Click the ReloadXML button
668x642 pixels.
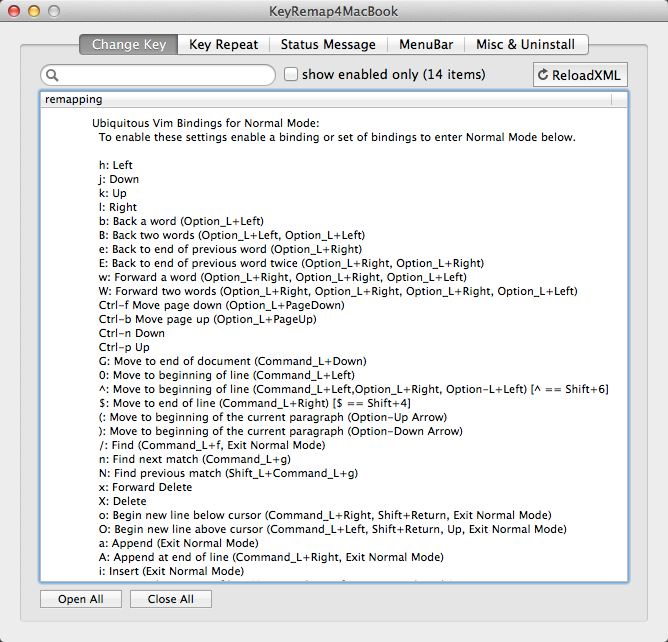pos(580,75)
